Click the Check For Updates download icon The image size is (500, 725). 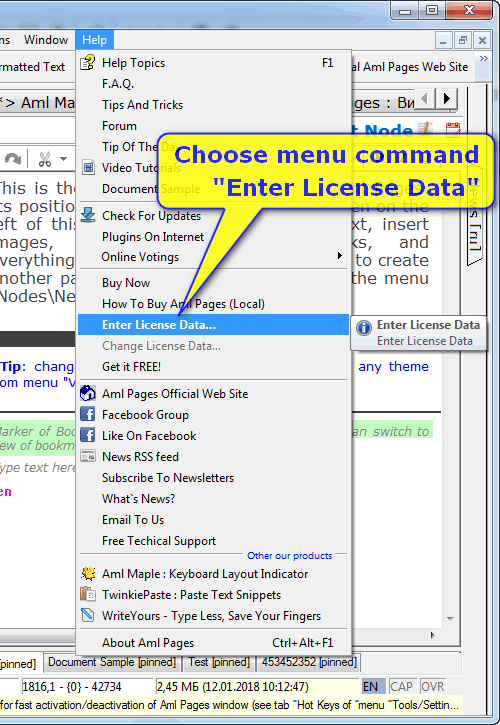pyautogui.click(x=88, y=215)
